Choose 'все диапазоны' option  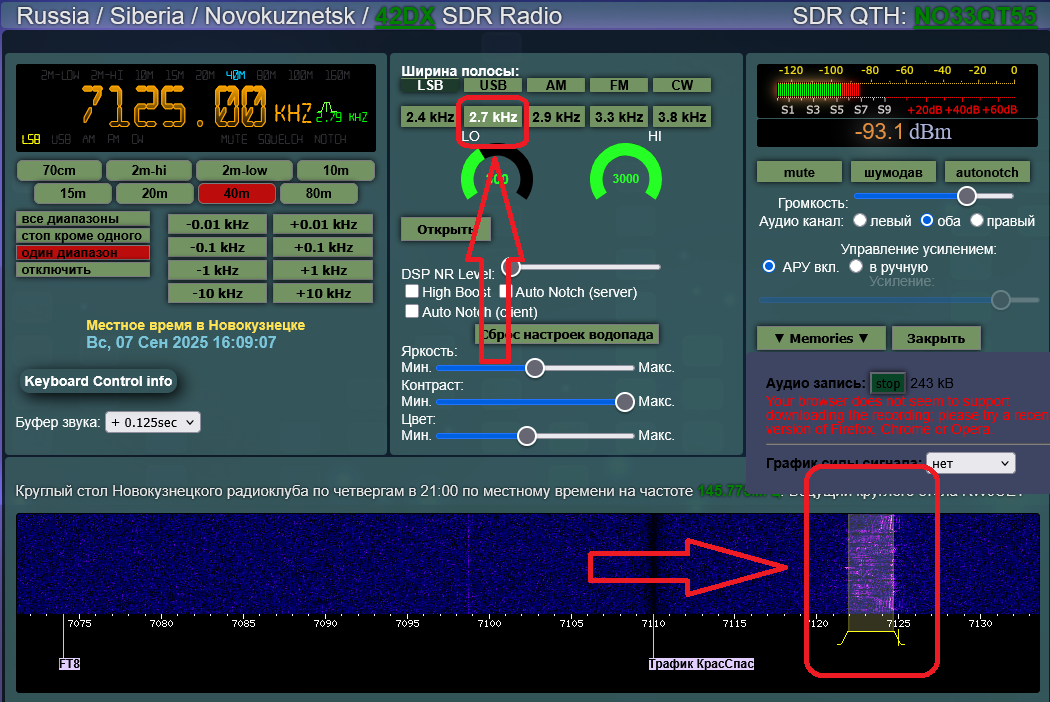point(82,219)
